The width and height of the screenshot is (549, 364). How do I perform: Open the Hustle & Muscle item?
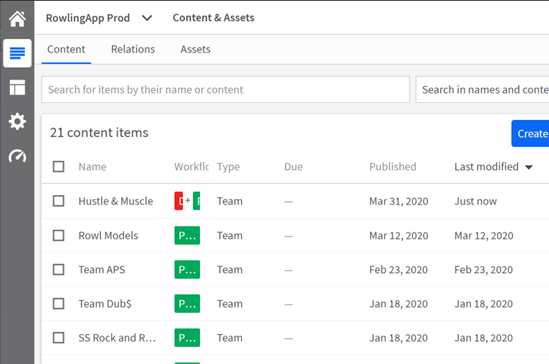(116, 201)
